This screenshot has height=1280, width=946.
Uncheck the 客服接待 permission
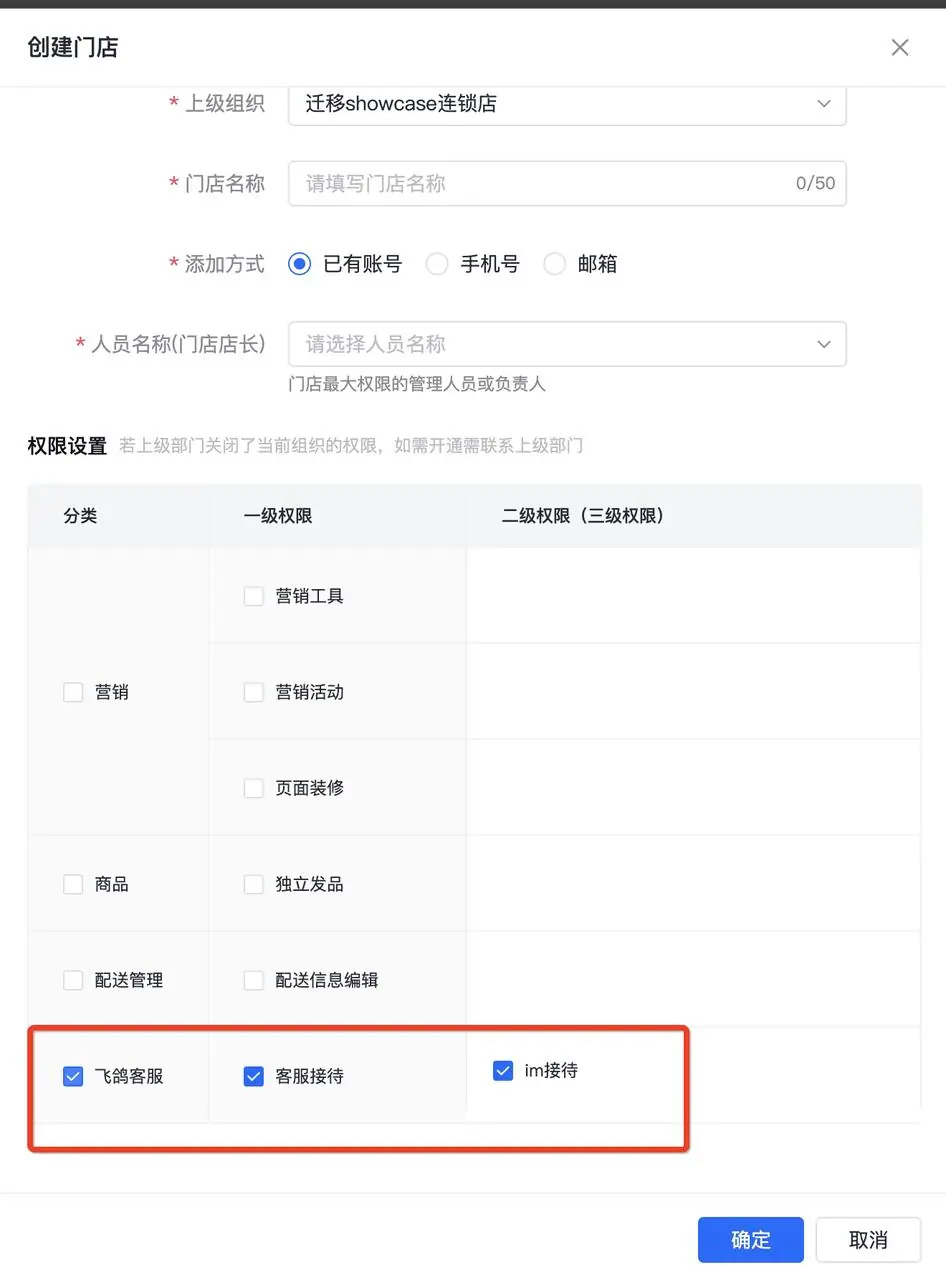(254, 1076)
